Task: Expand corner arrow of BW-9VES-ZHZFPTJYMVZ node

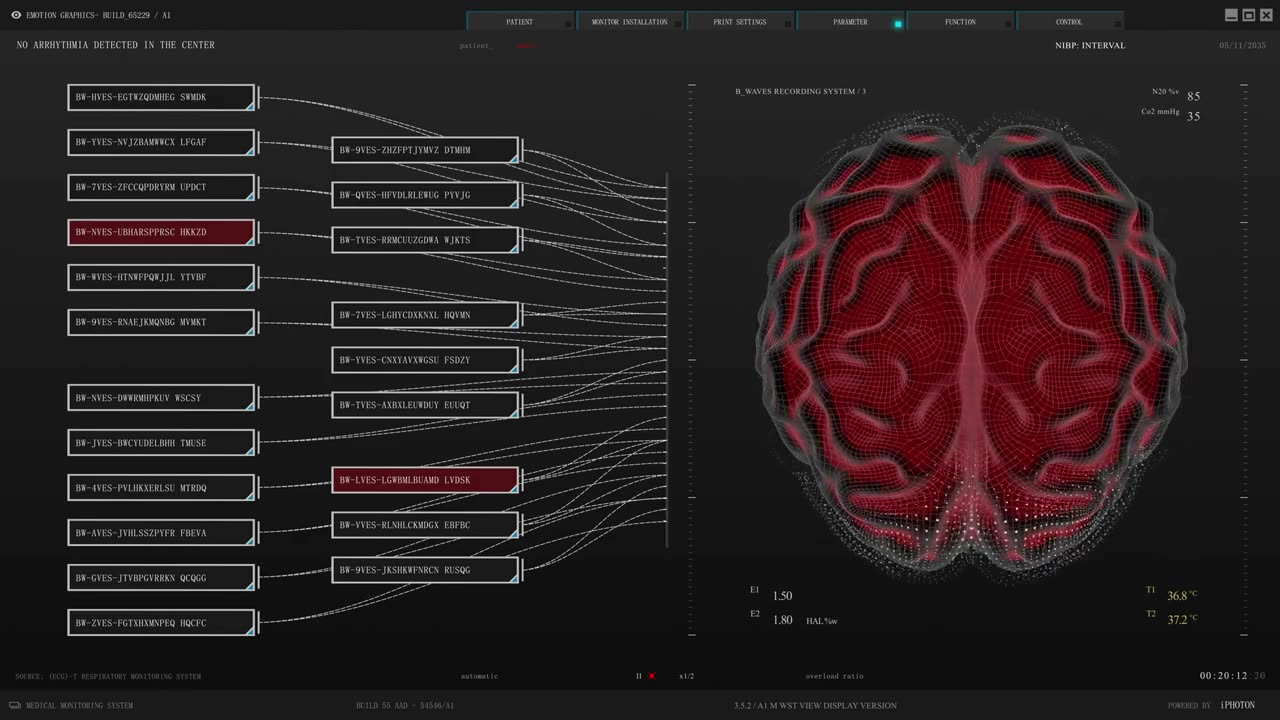Action: pyautogui.click(x=514, y=158)
